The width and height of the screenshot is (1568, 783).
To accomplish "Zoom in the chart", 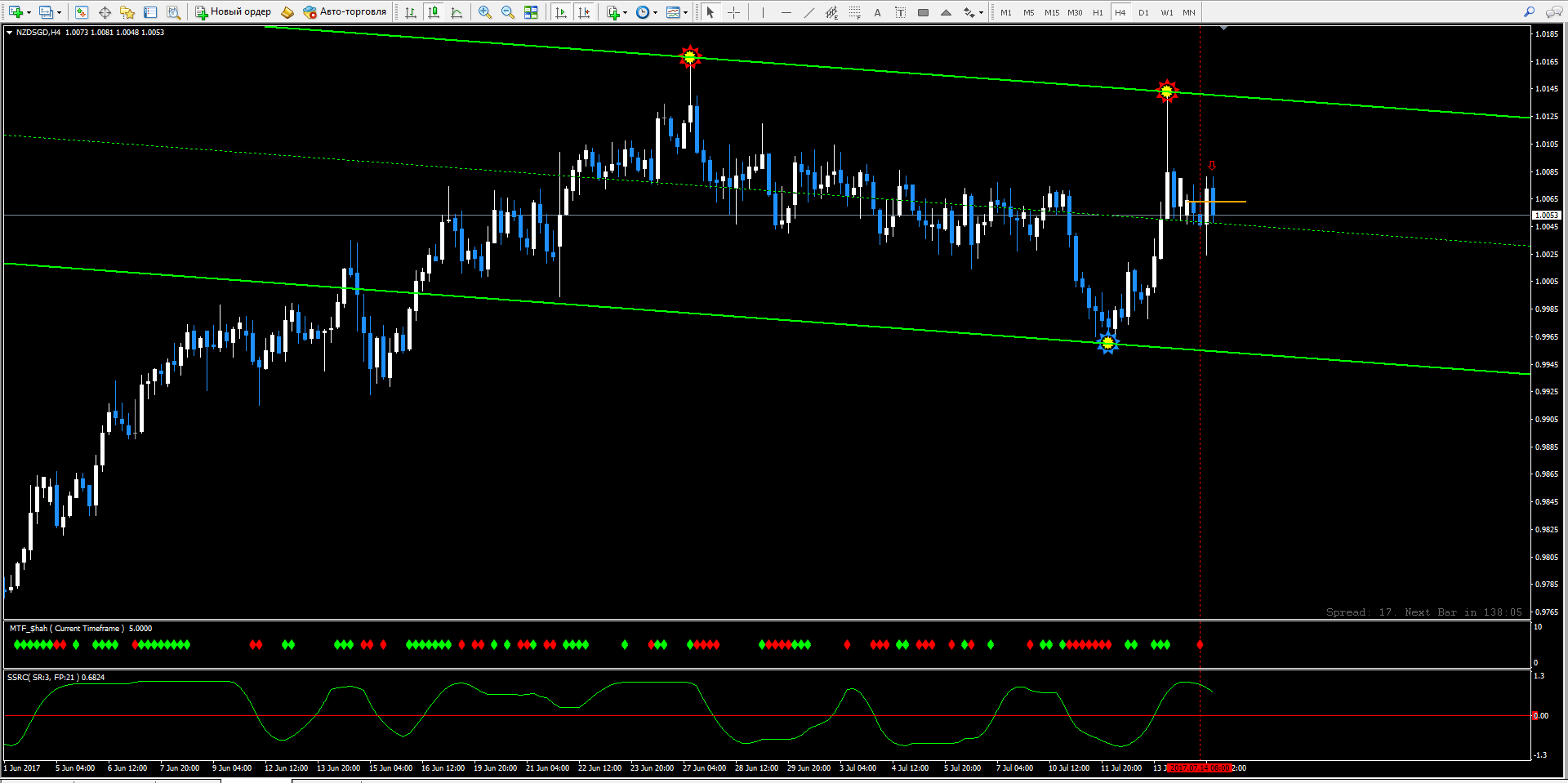I will click(x=485, y=12).
